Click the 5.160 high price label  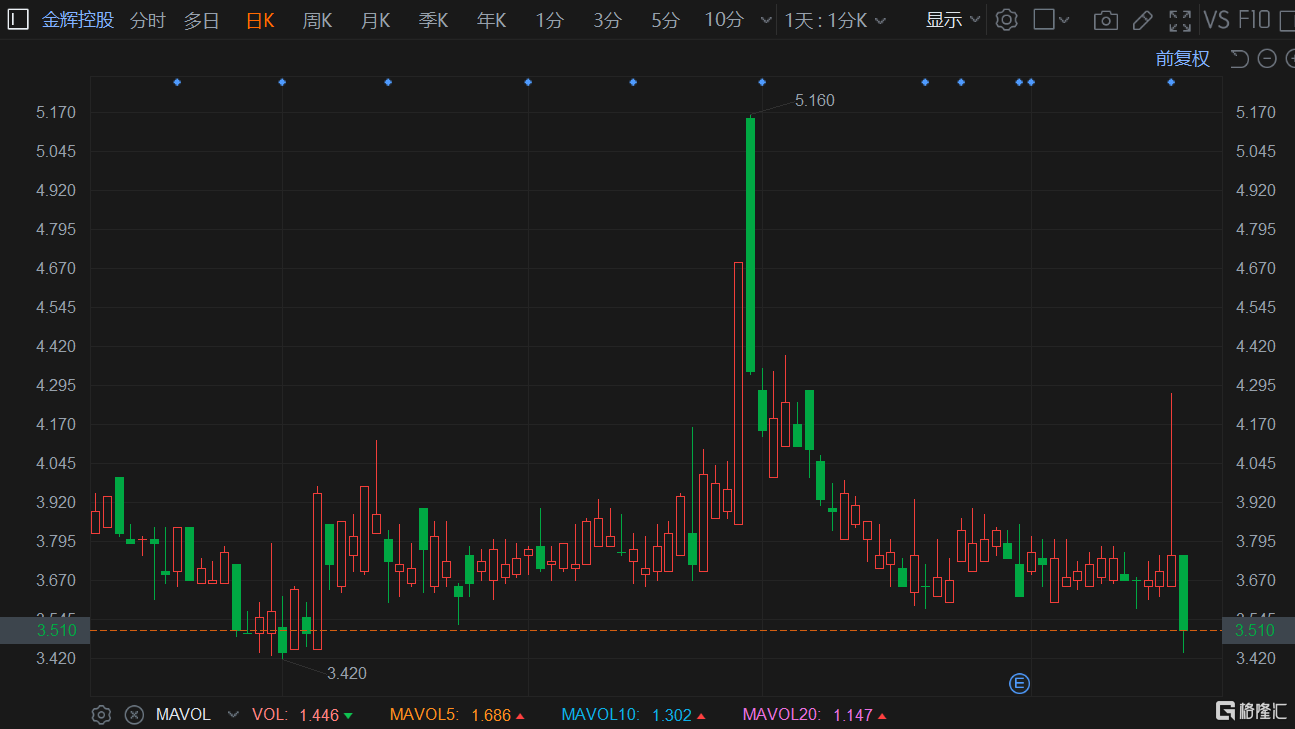click(x=814, y=100)
